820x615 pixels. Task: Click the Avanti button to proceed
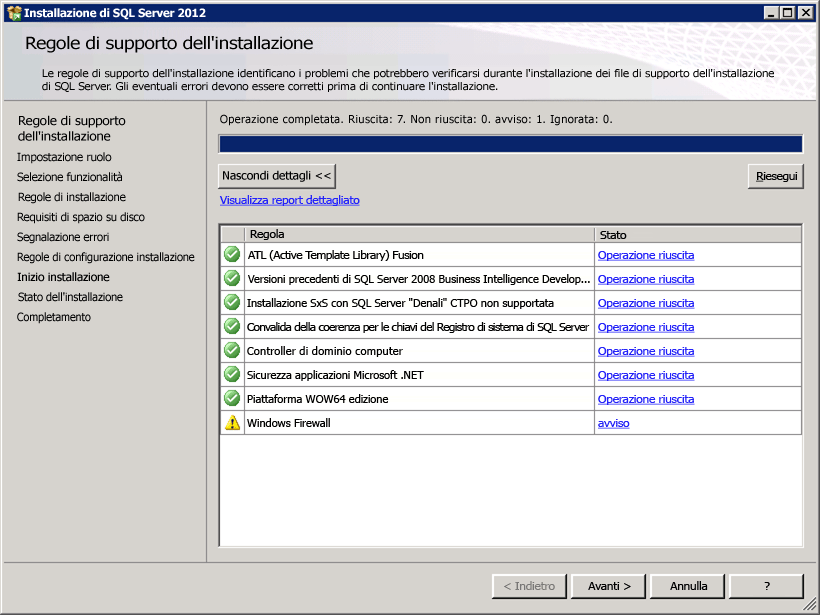coord(608,586)
